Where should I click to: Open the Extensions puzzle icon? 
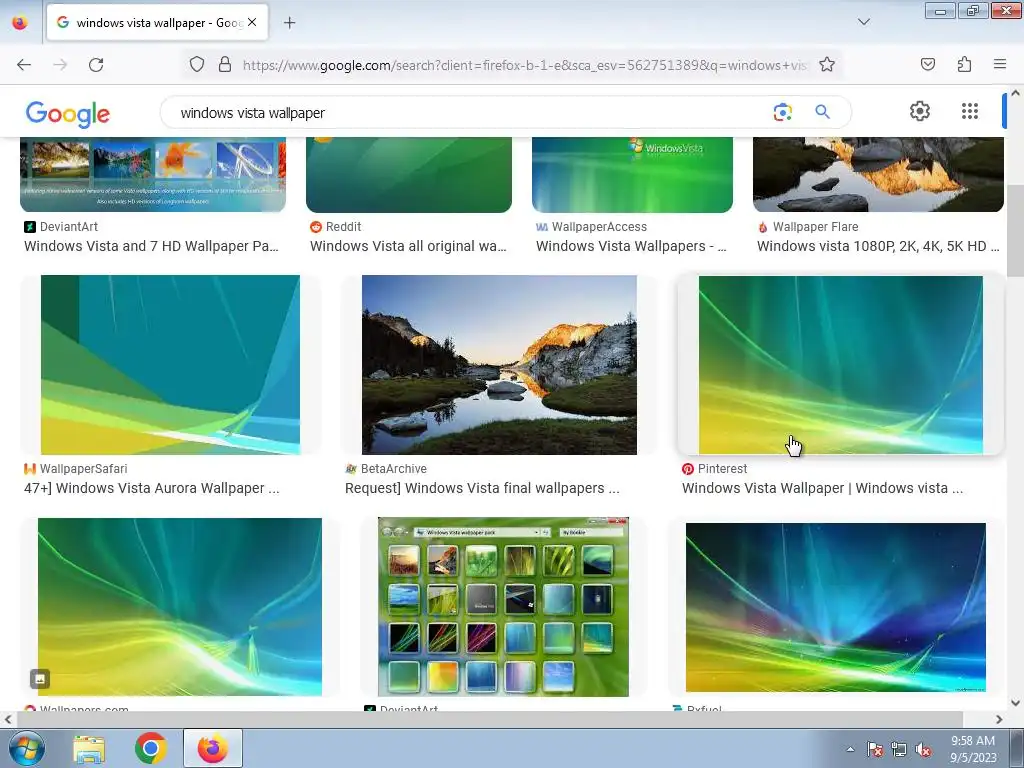click(x=964, y=64)
